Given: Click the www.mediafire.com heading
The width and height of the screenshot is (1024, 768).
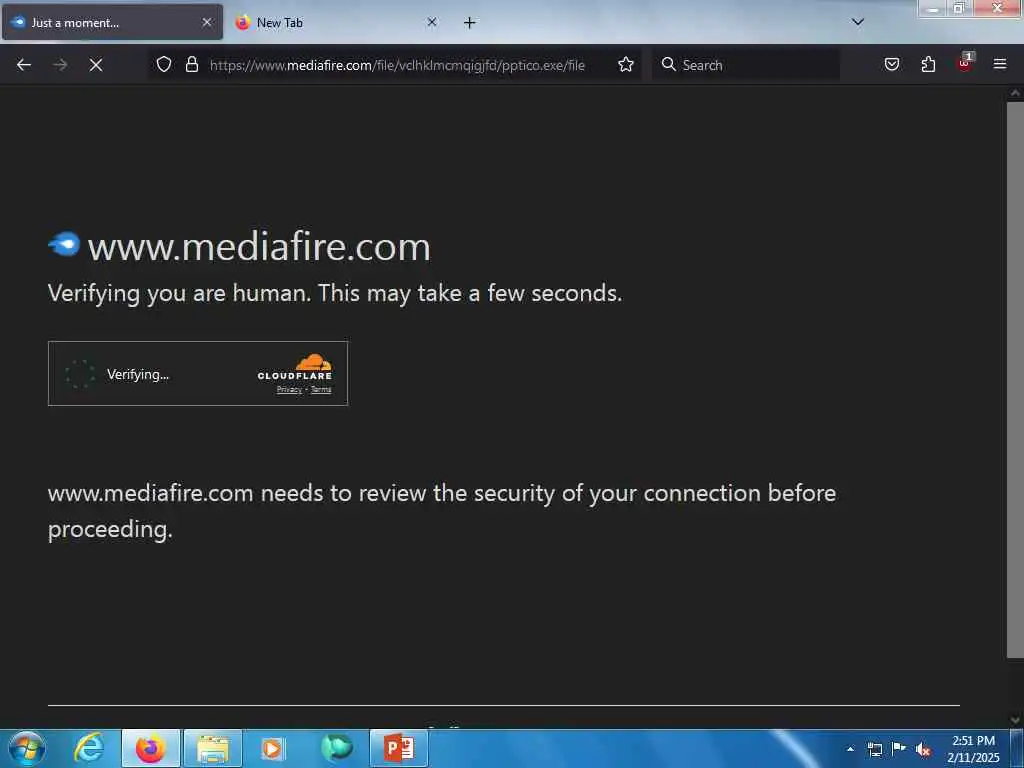Looking at the screenshot, I should pyautogui.click(x=259, y=247).
